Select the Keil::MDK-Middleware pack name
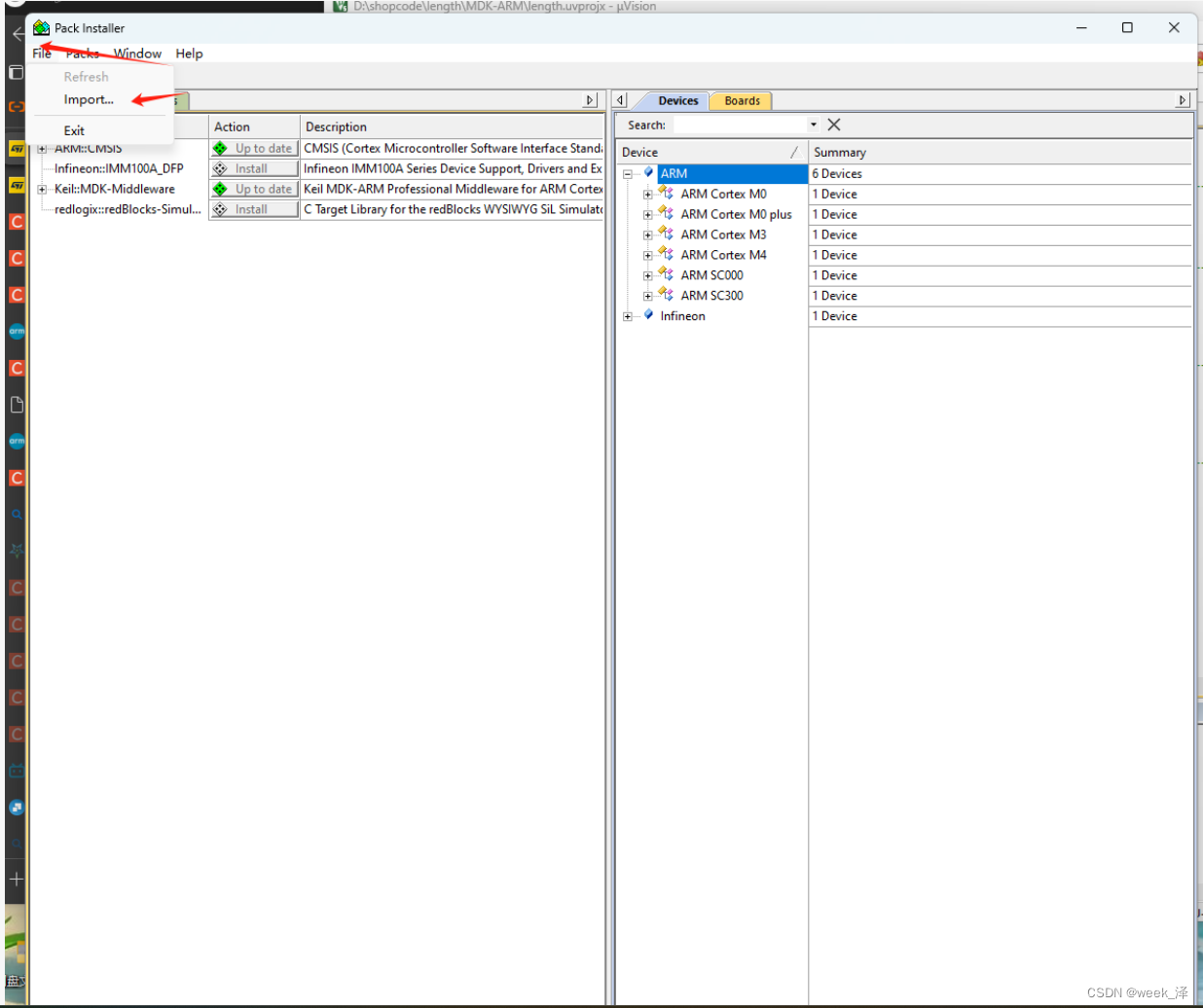 [x=115, y=189]
